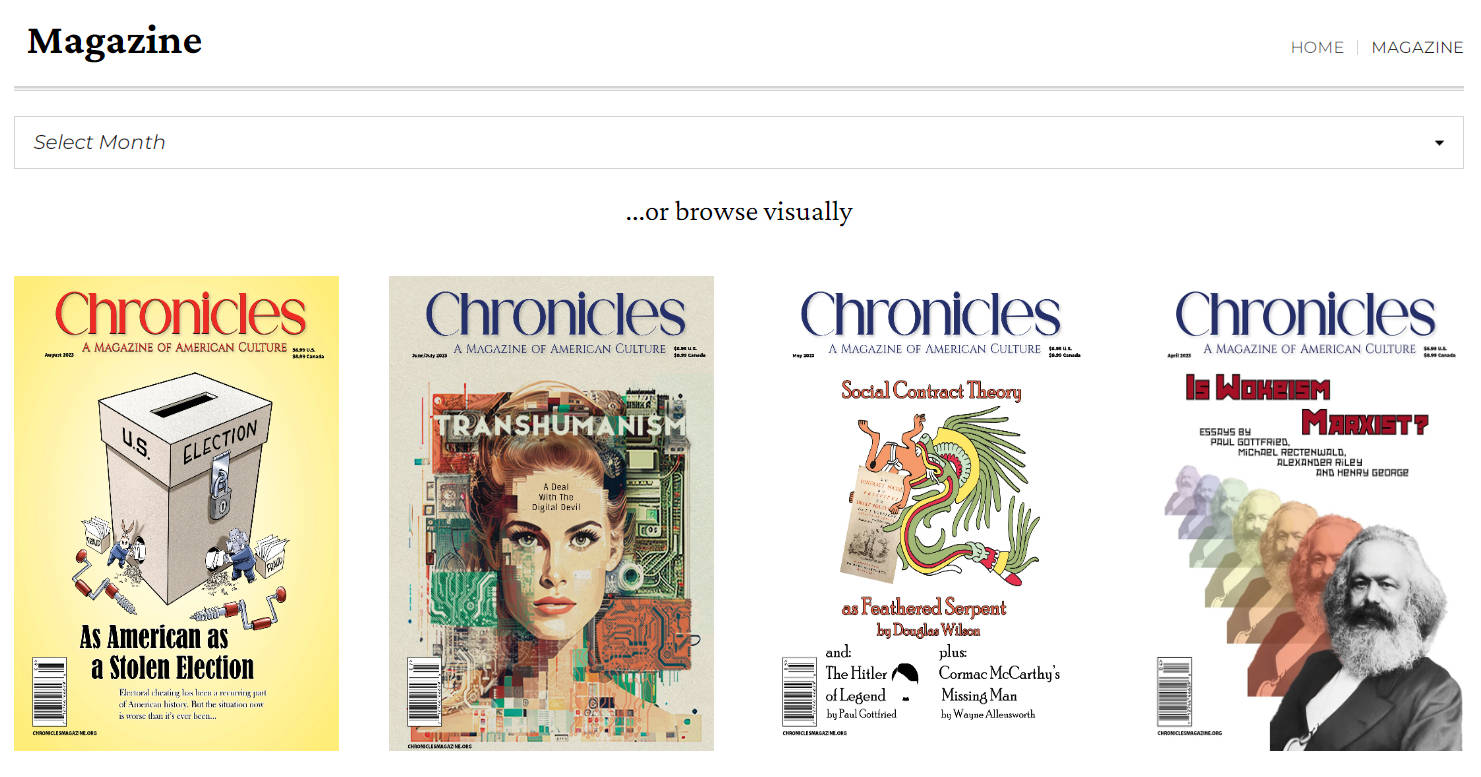This screenshot has width=1481, height=777.
Task: Click the Magazine page heading
Action: pos(115,42)
